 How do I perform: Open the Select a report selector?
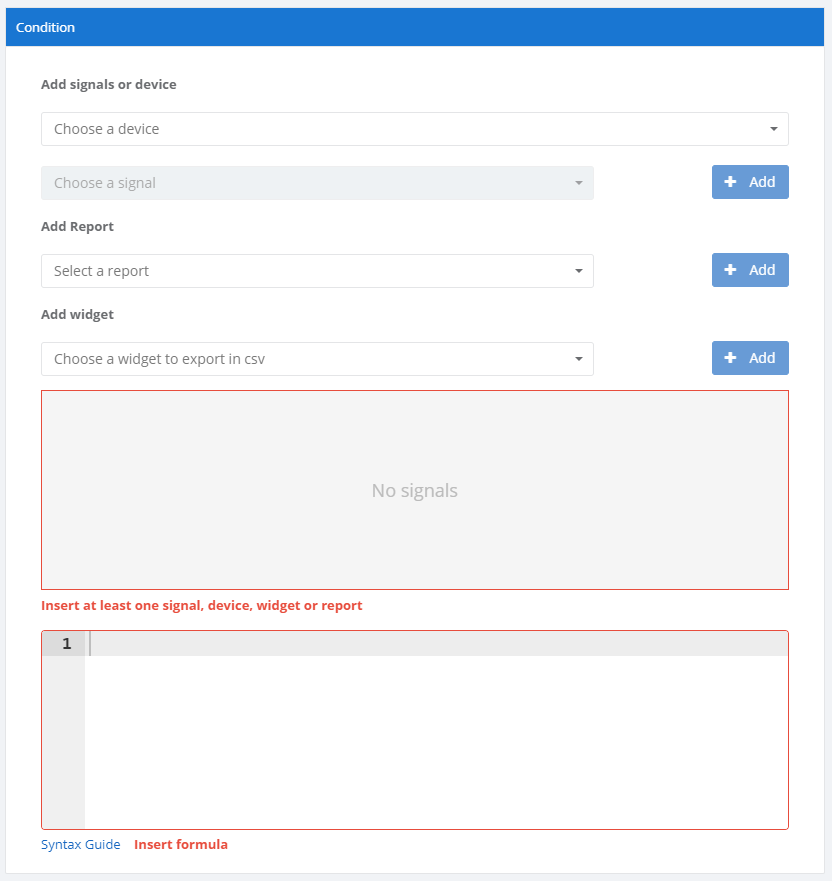300,271
